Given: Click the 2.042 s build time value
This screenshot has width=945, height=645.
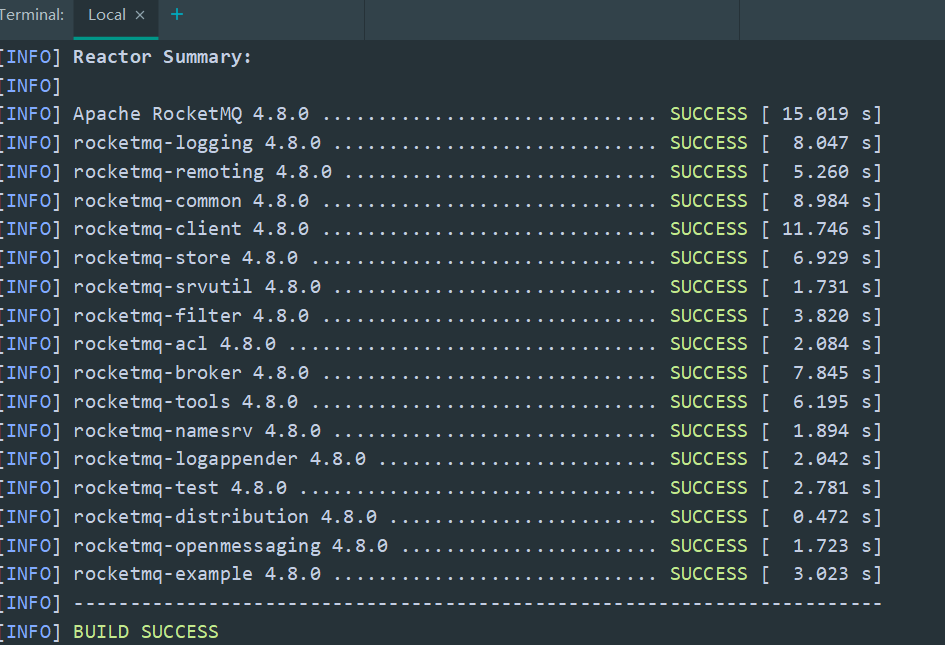Looking at the screenshot, I should [832, 459].
